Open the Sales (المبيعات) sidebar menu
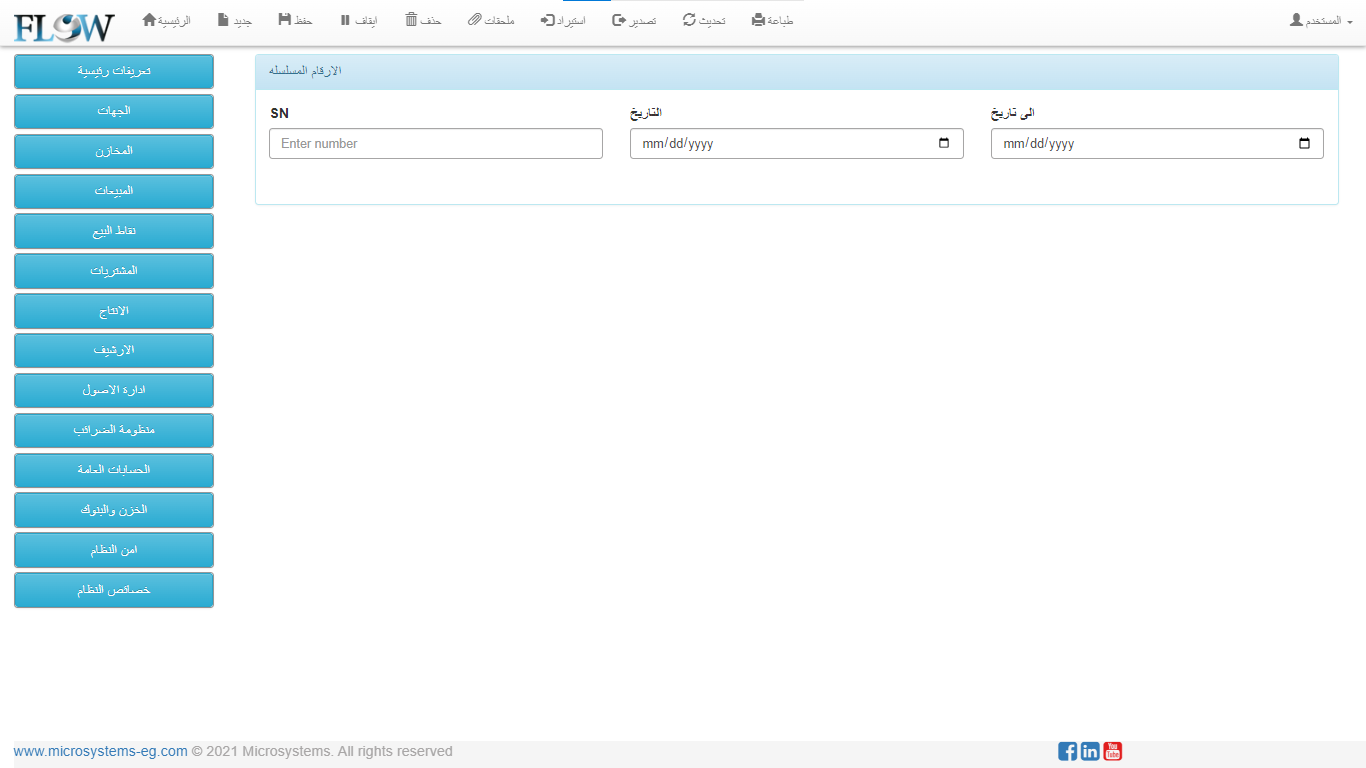The height and width of the screenshot is (768, 1366). point(114,191)
